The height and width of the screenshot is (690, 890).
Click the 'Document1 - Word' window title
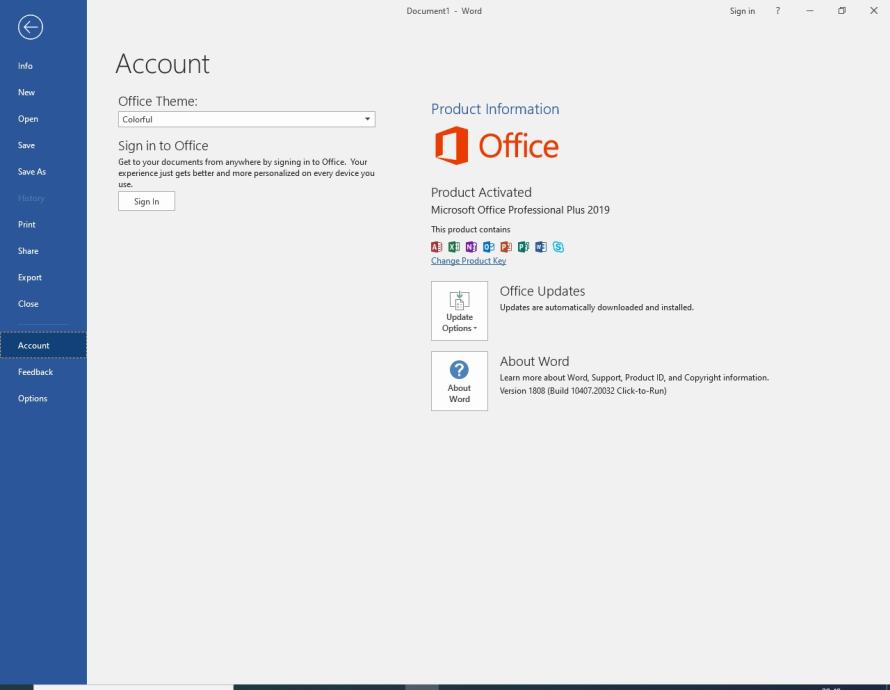[x=444, y=11]
